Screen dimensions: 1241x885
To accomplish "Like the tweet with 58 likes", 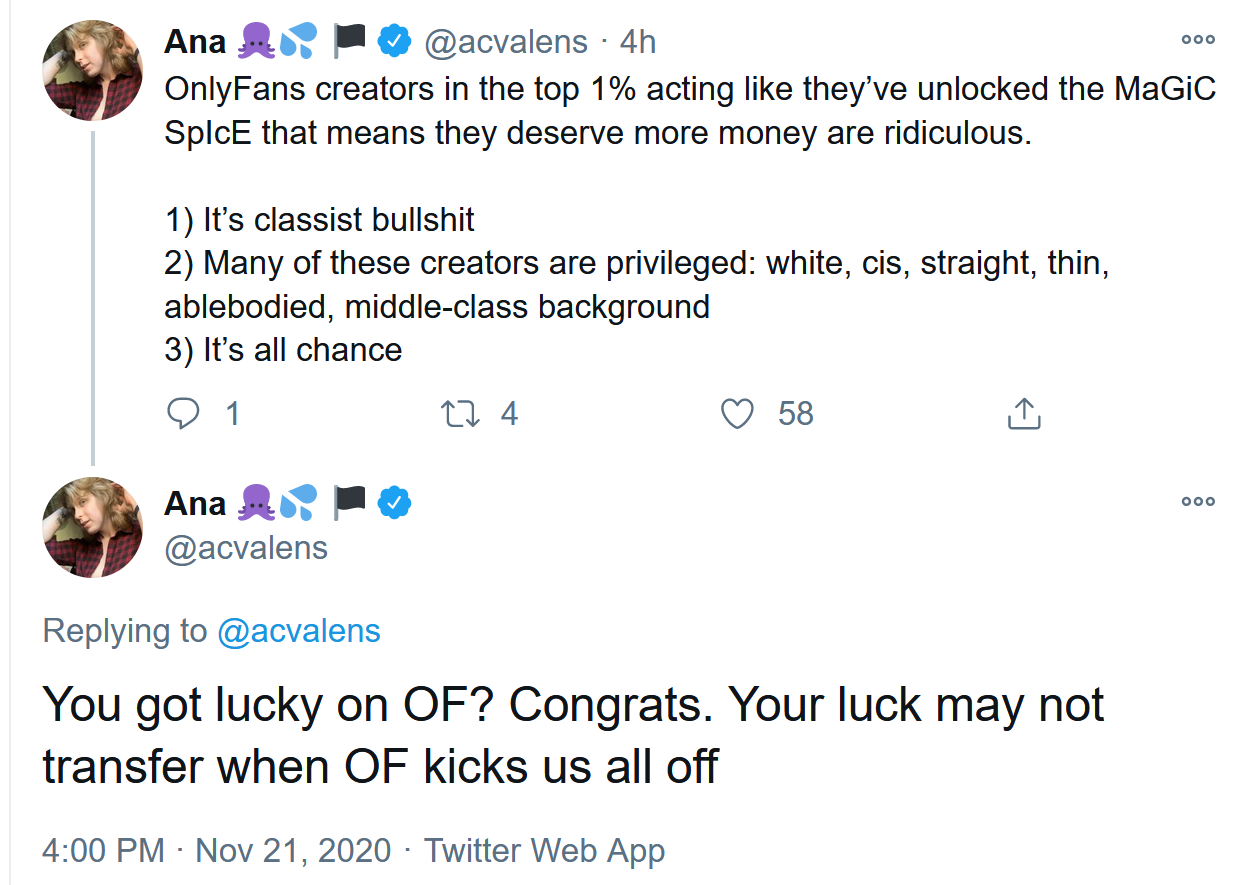I will pyautogui.click(x=737, y=414).
